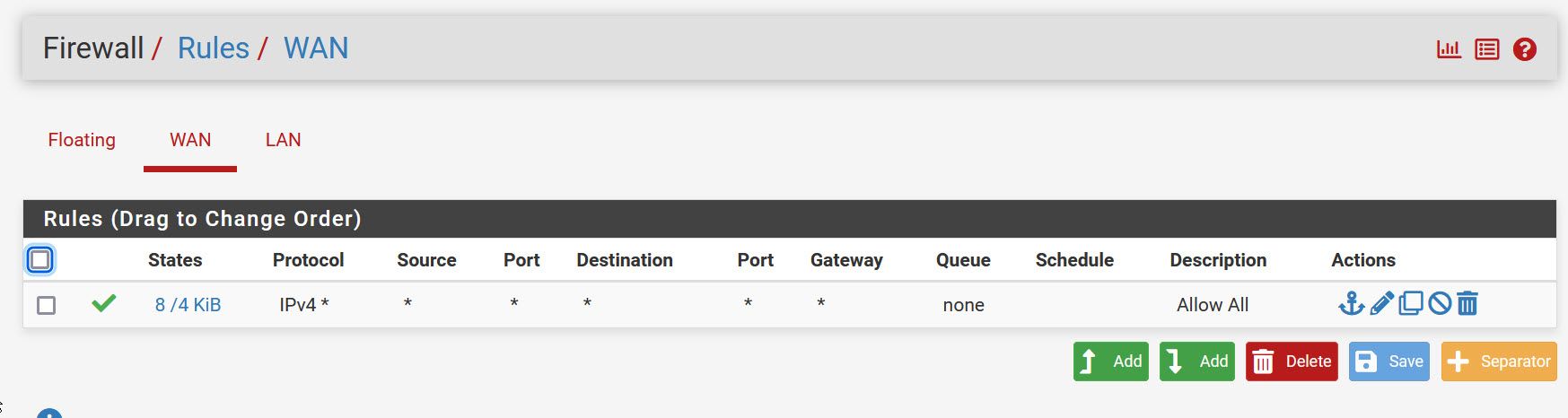Viewport: 1568px width, 418px height.
Task: Click the green pass checkmark on the rule
Action: point(104,304)
